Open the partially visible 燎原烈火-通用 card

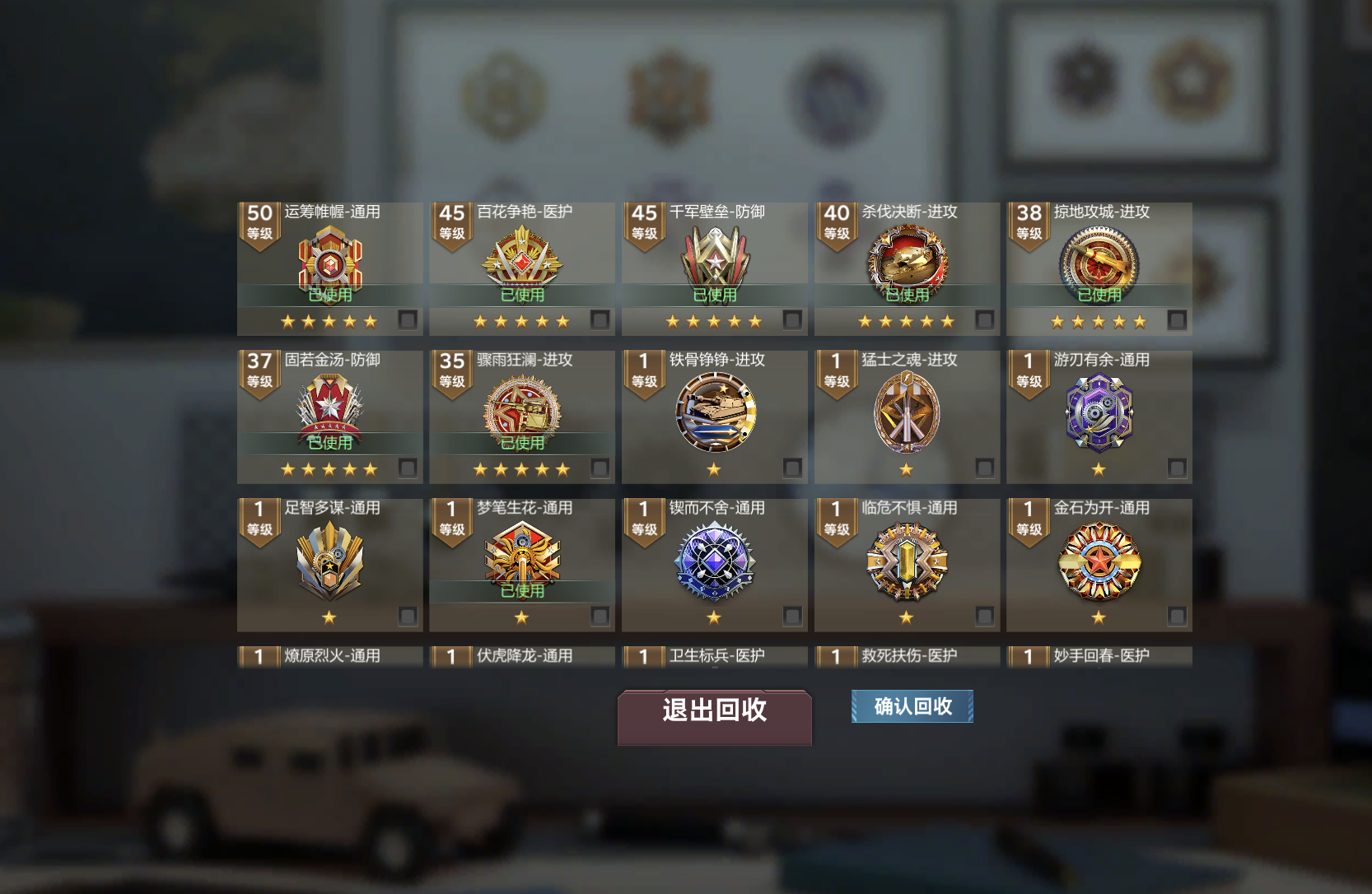tap(330, 657)
